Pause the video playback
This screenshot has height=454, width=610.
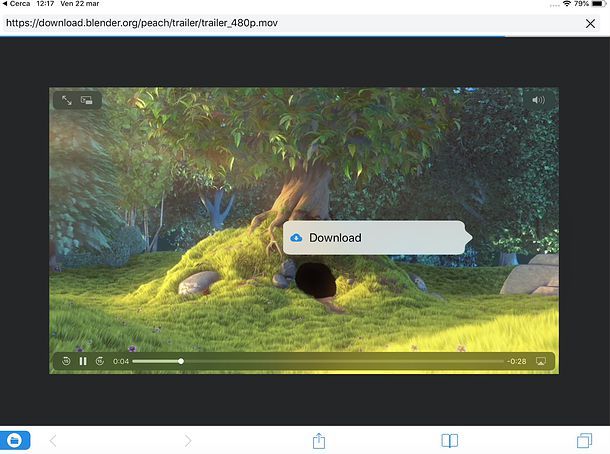83,361
